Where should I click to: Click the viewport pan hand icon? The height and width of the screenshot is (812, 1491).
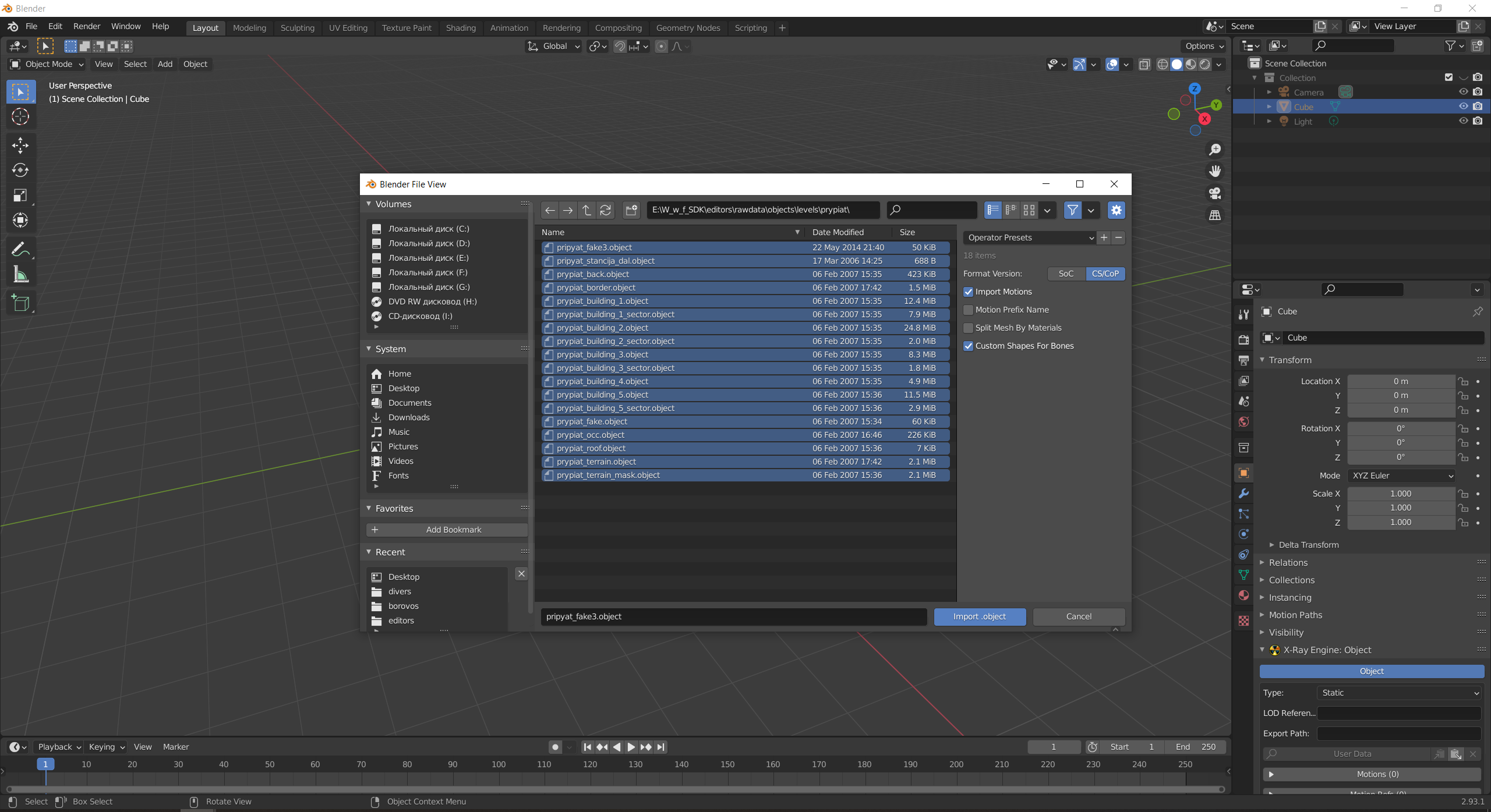pos(1215,171)
